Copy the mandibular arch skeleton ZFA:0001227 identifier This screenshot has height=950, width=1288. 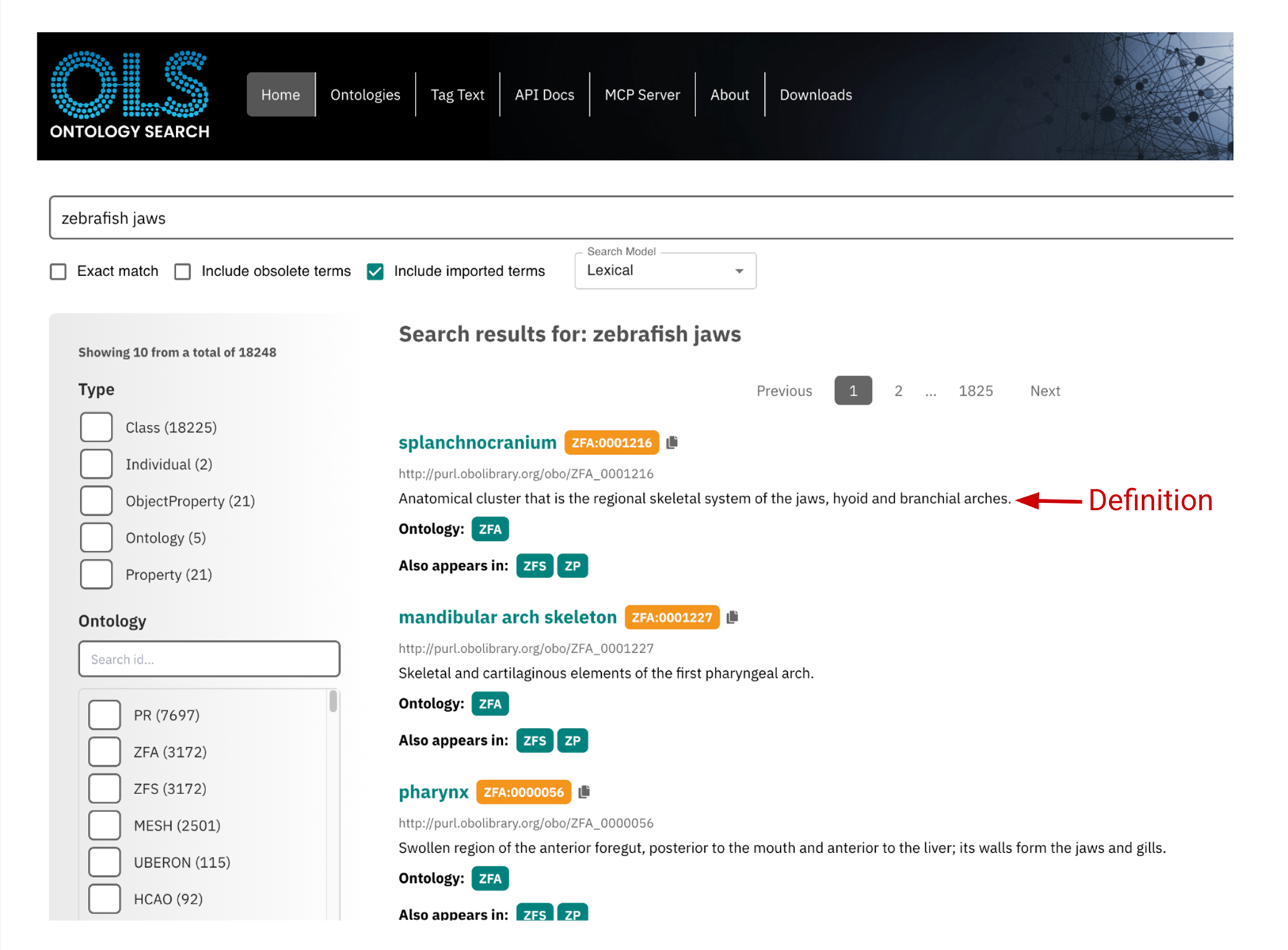pyautogui.click(x=732, y=617)
